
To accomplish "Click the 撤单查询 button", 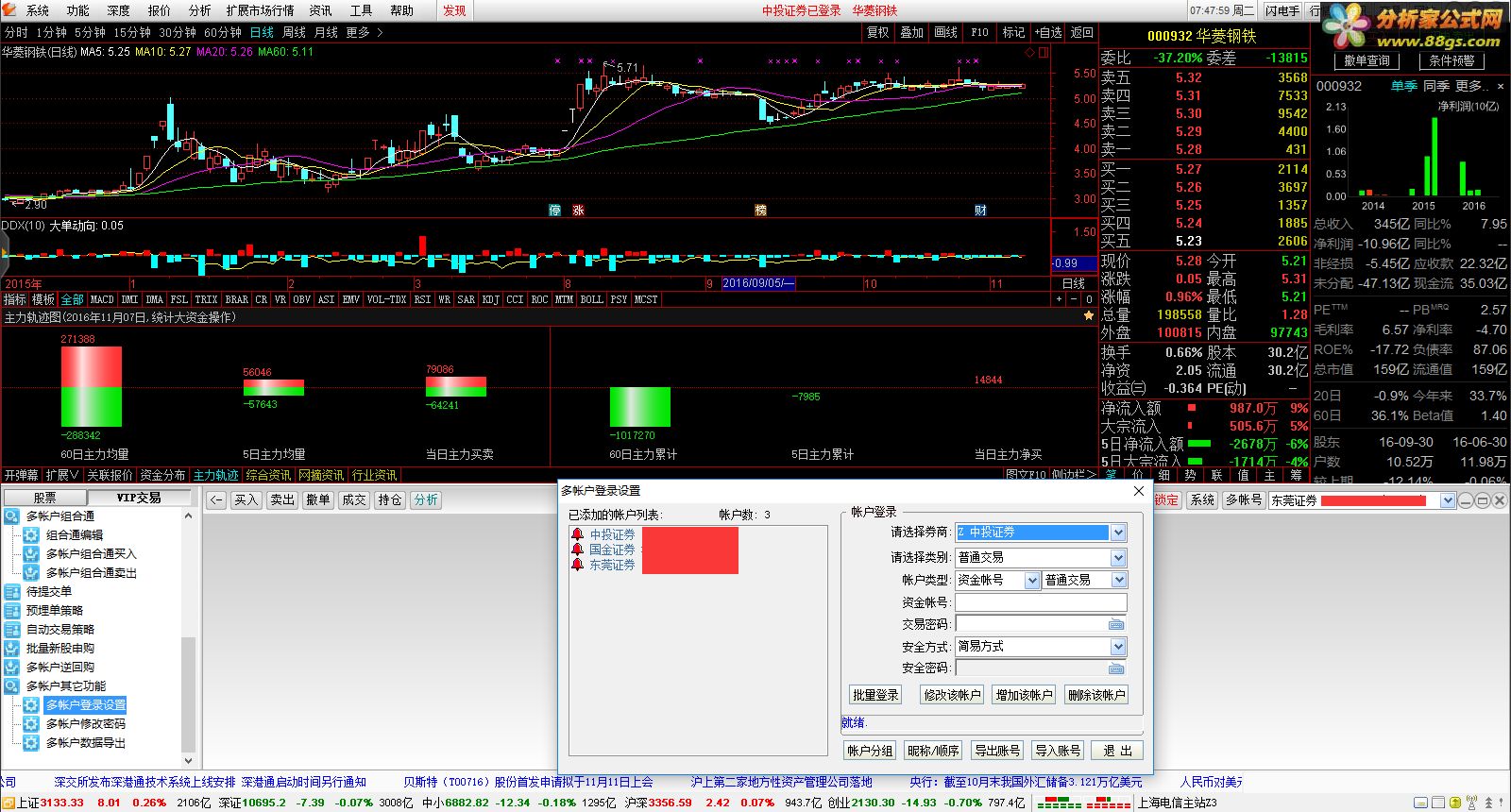I will (1367, 60).
